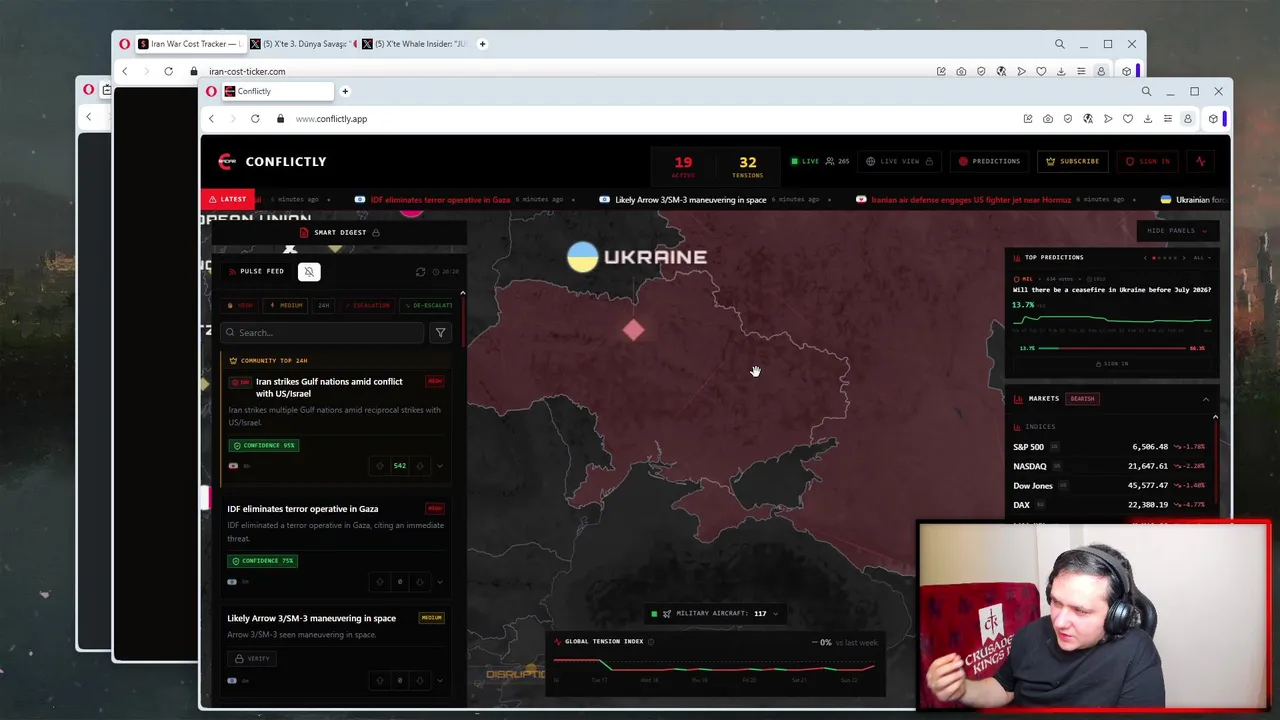Image resolution: width=1280 pixels, height=720 pixels.
Task: Open the Military Aircraft 117 dropdown
Action: click(714, 614)
